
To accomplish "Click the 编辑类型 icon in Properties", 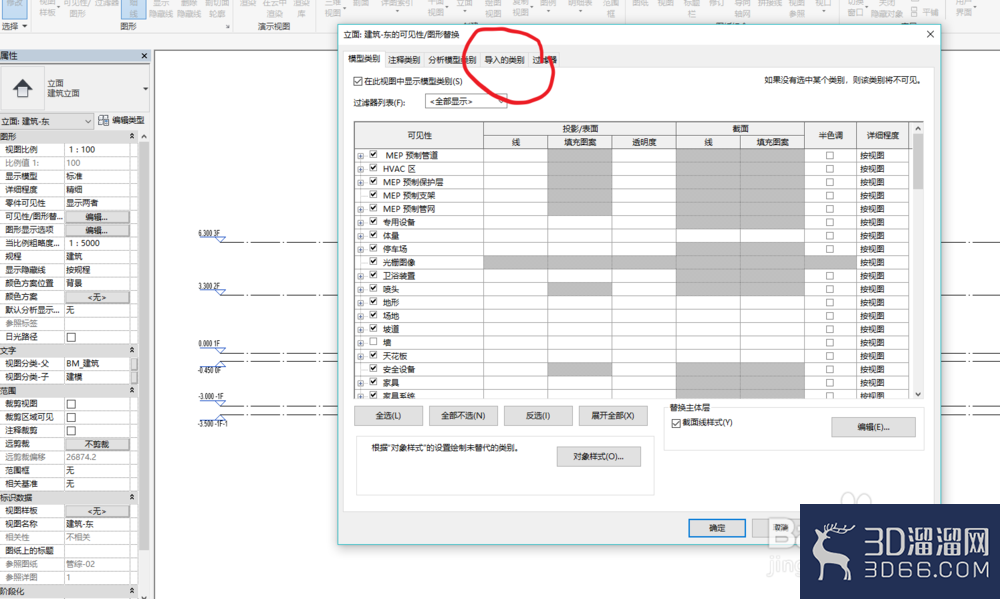I will click(103, 120).
